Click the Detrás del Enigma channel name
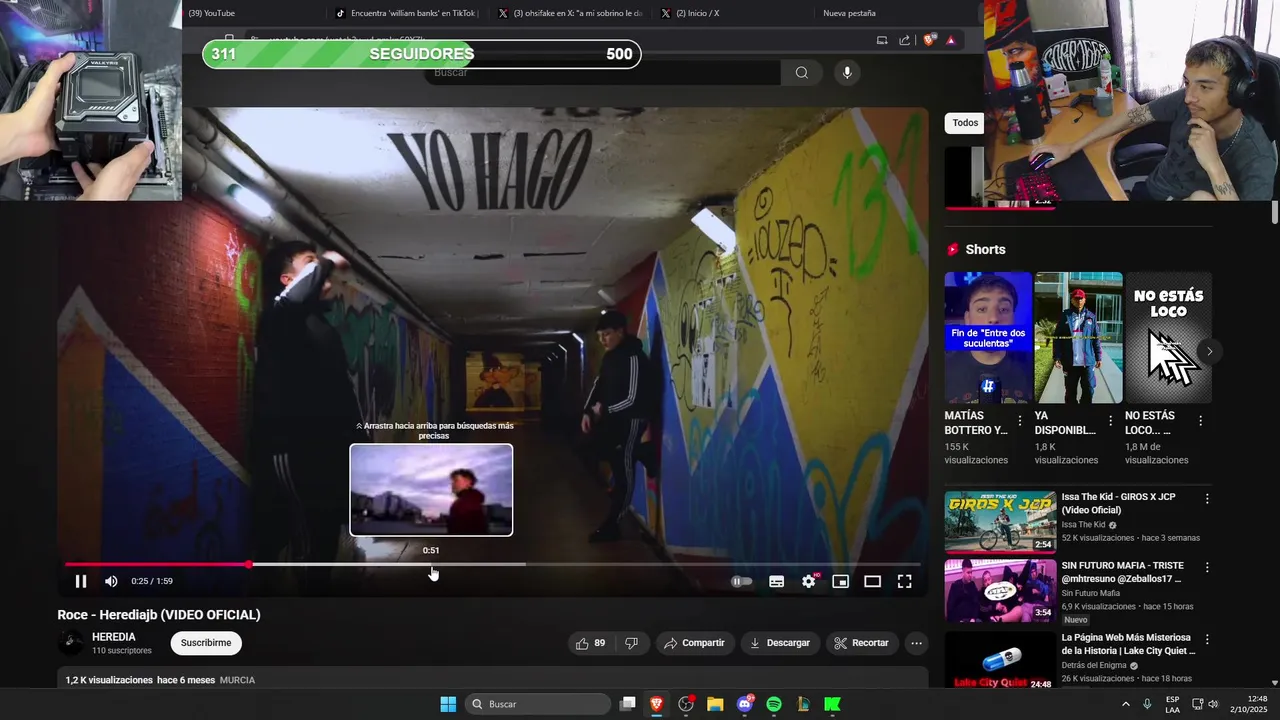1280x720 pixels. (x=1094, y=665)
